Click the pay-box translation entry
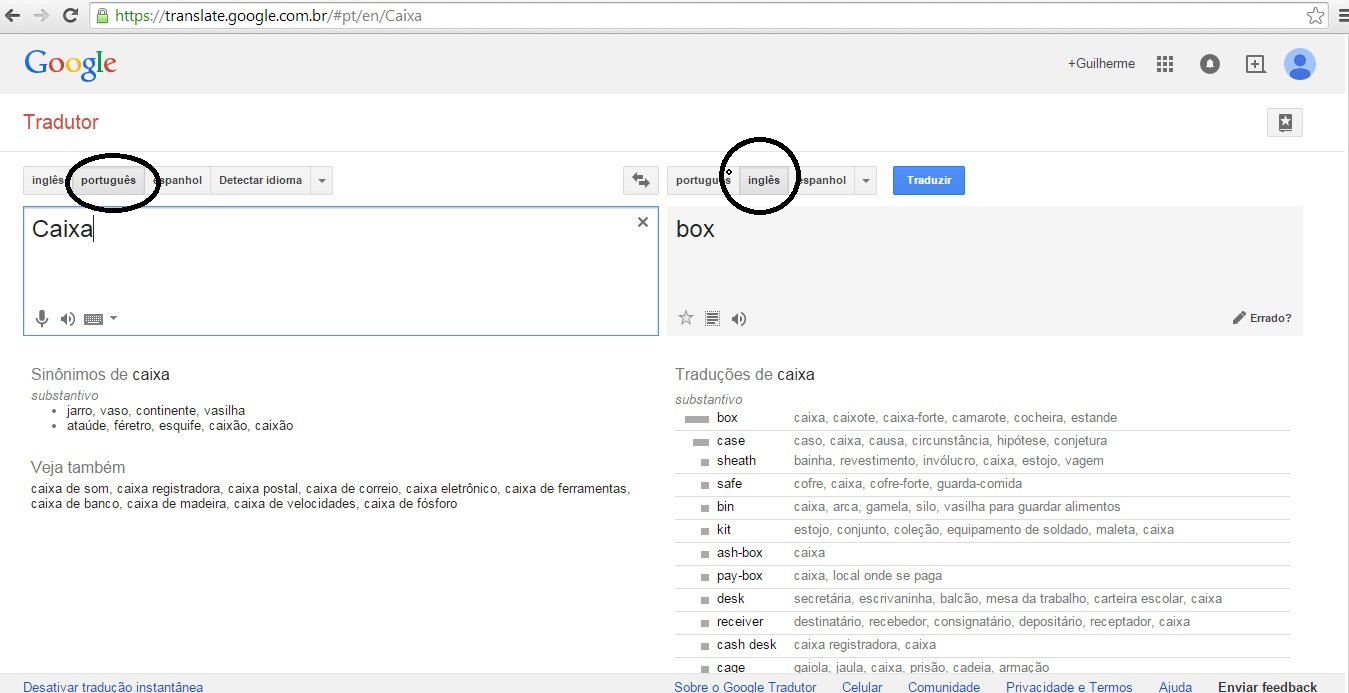Image resolution: width=1349 pixels, height=693 pixels. [740, 576]
